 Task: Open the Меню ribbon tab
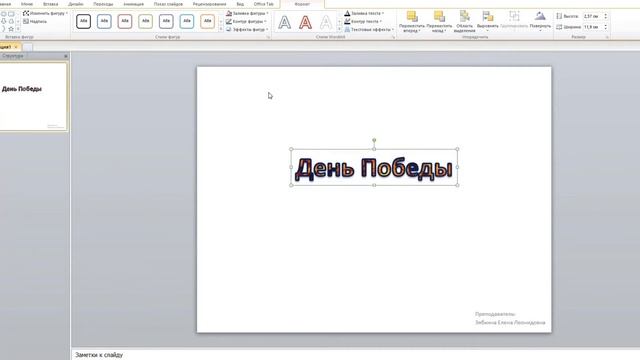(x=27, y=4)
